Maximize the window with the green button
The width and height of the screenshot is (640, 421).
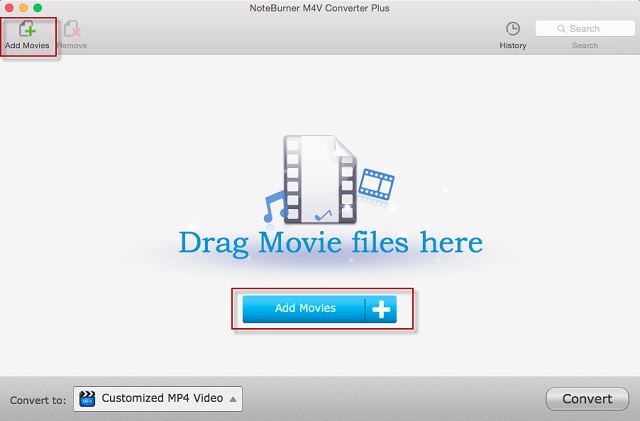pos(38,7)
